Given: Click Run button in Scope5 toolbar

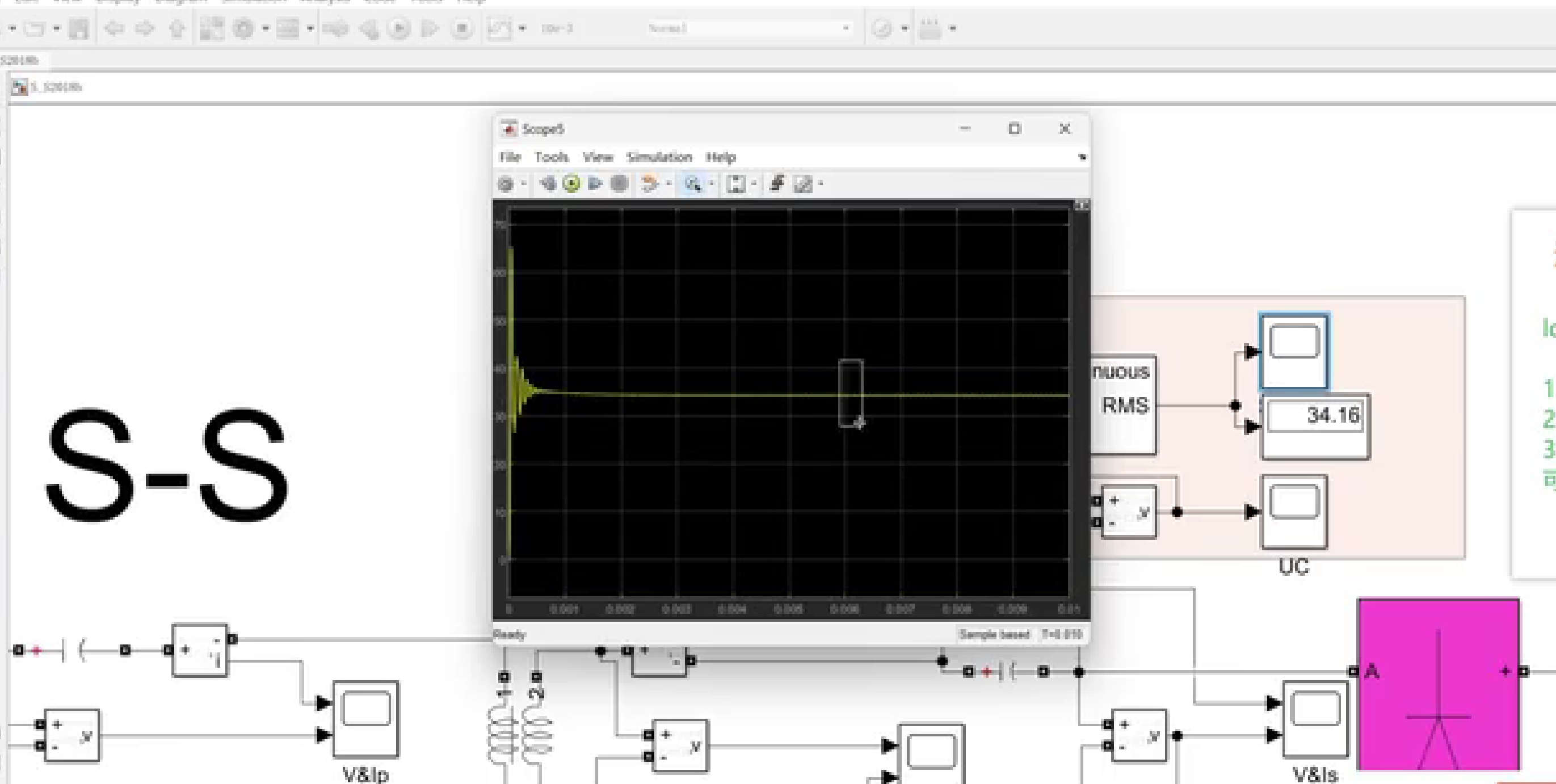Looking at the screenshot, I should [571, 184].
